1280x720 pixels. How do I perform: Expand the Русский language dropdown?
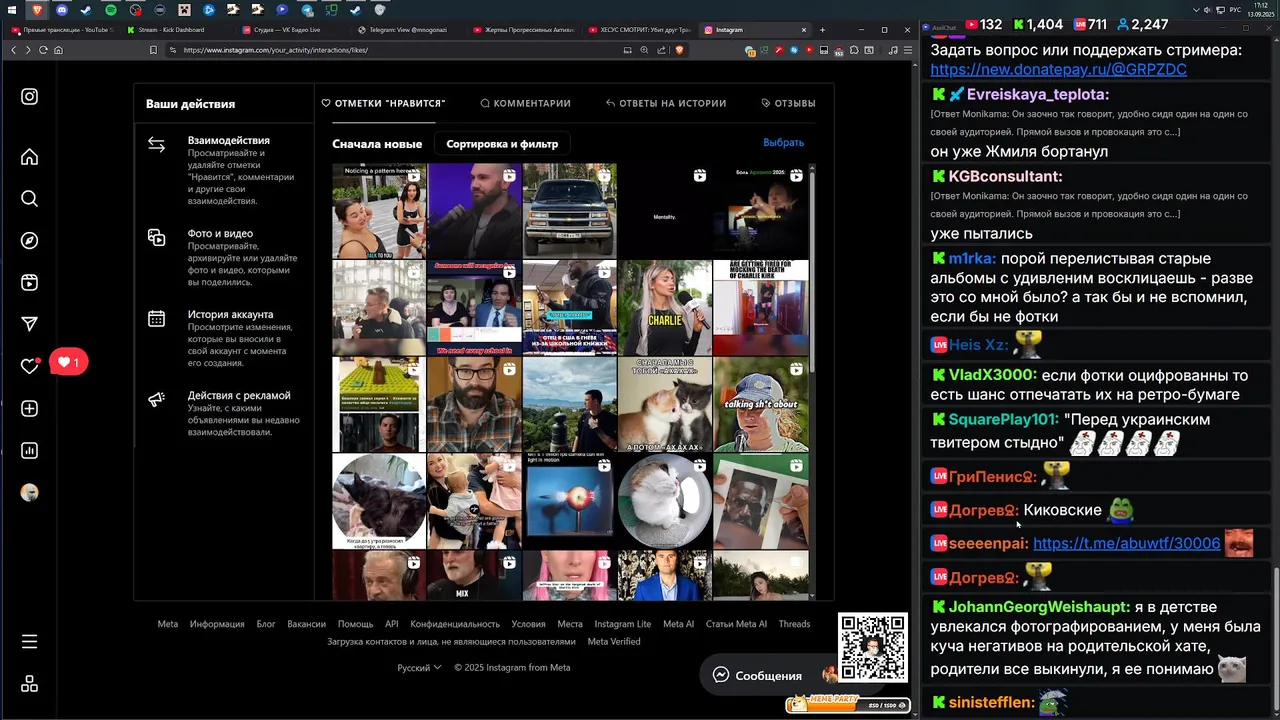419,667
